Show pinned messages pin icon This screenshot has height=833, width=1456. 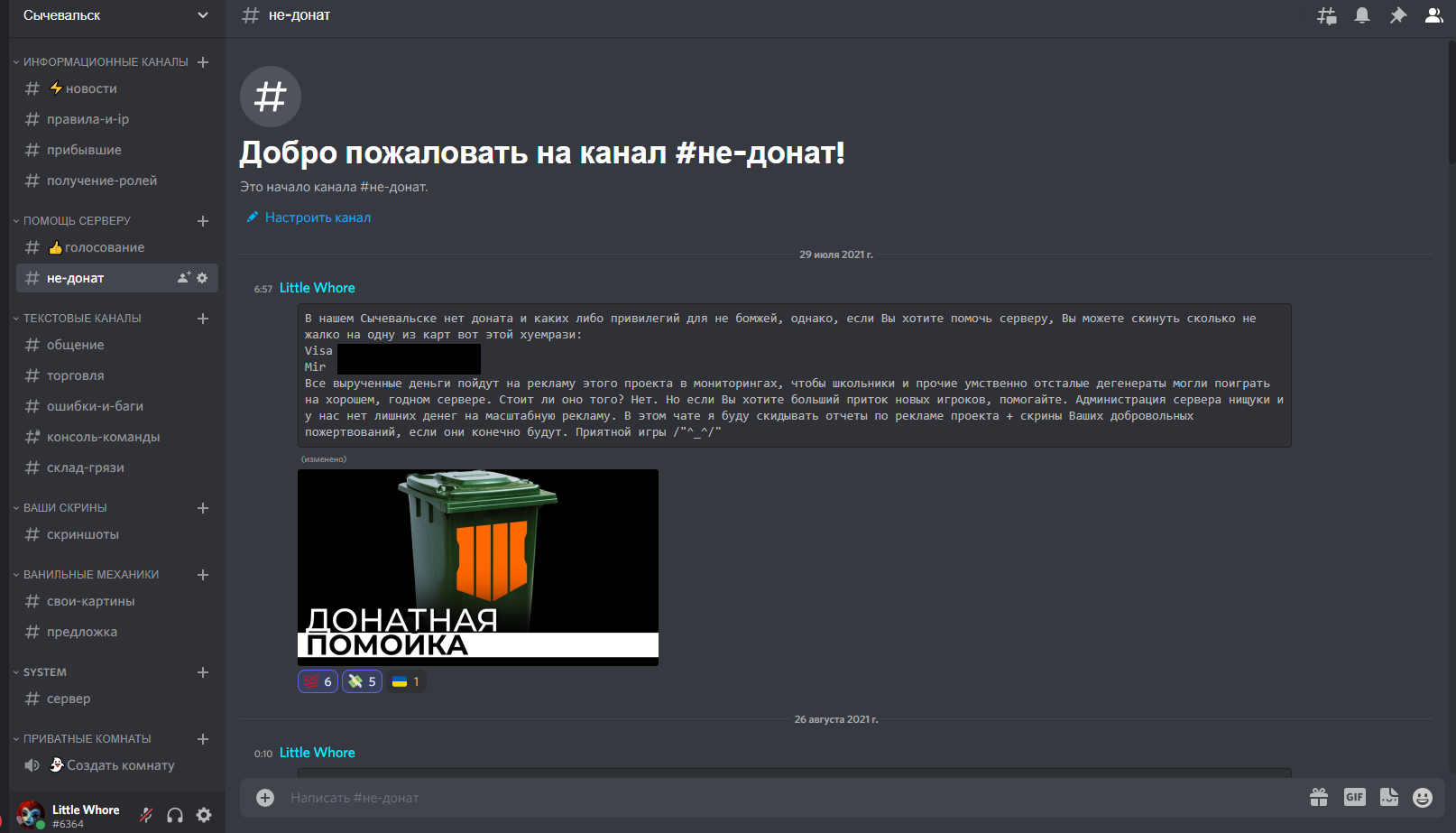(x=1397, y=15)
